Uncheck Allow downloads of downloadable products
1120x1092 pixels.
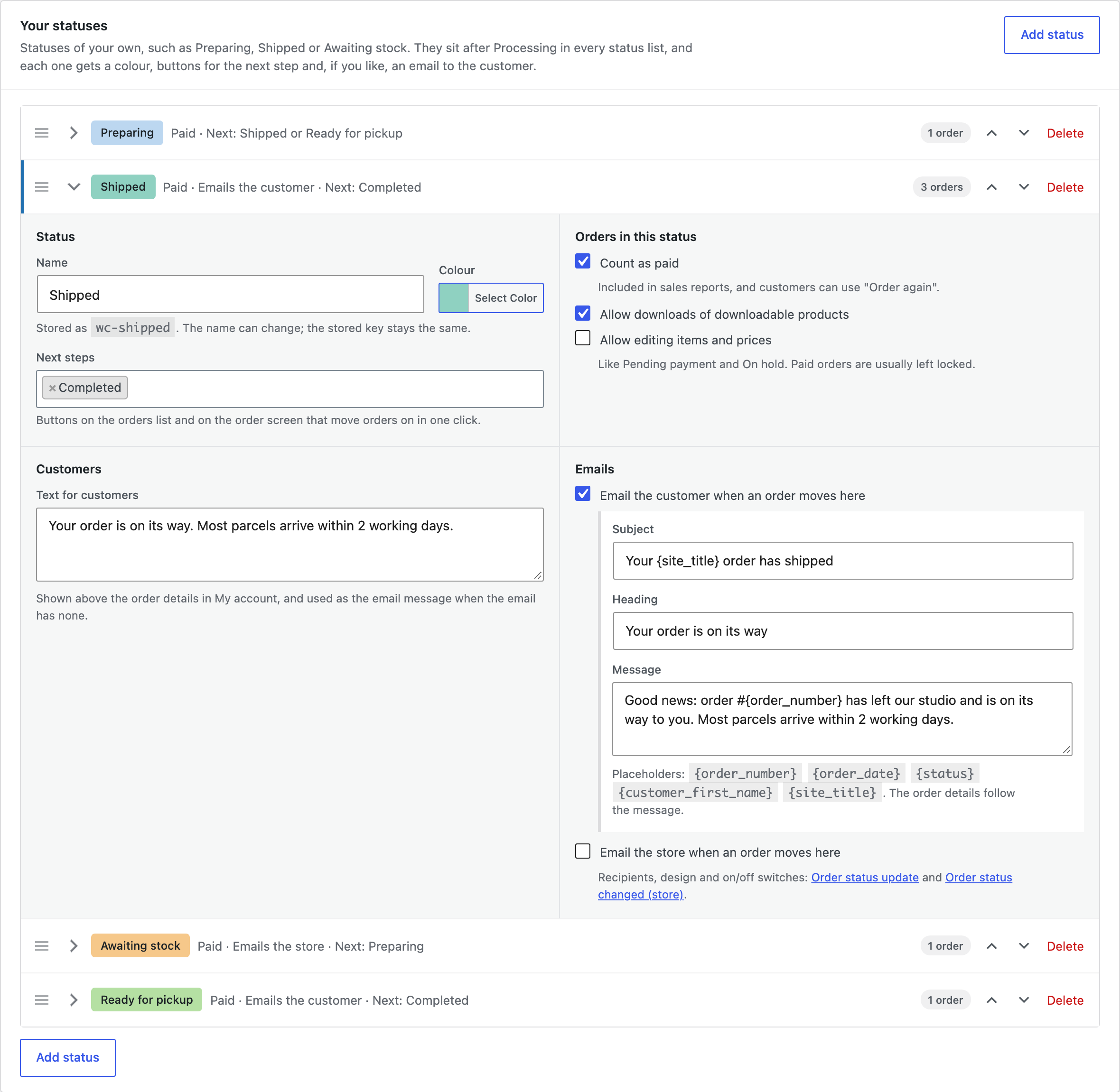click(x=583, y=313)
